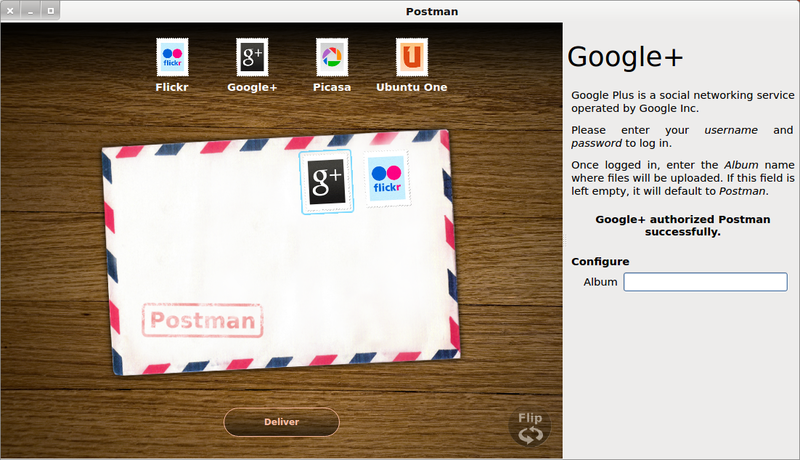Select the Flickr stamp in top row
Screen dimensions: 800x460
point(172,57)
